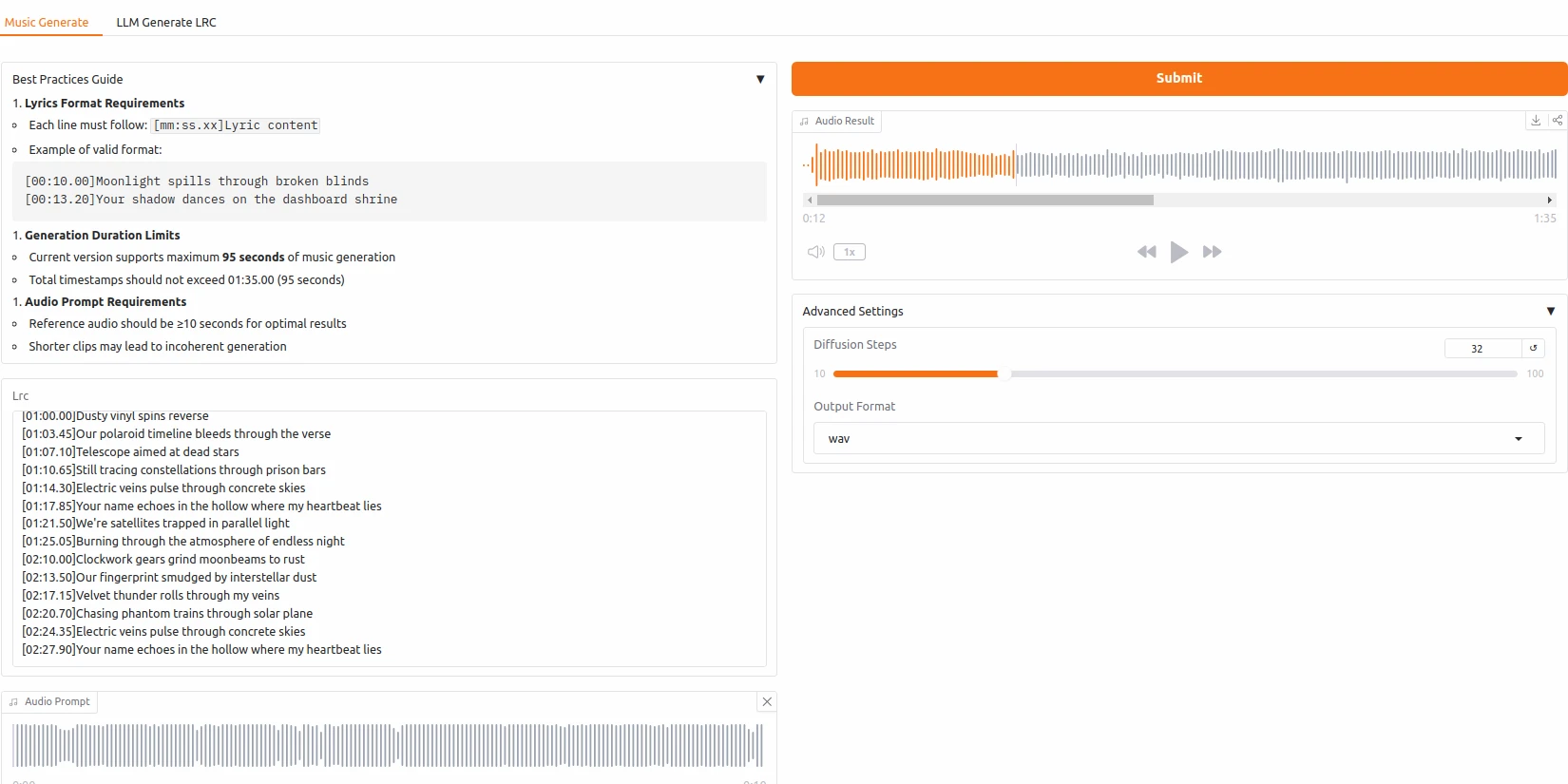Change the 1x playback speed

(850, 252)
